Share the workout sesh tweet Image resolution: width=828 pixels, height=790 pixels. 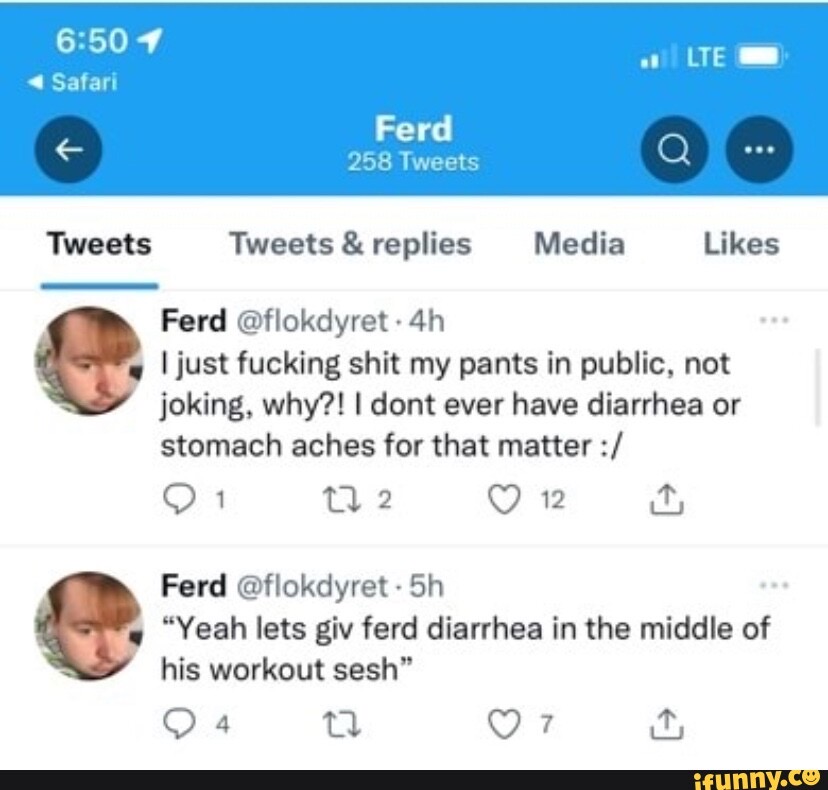coord(666,723)
